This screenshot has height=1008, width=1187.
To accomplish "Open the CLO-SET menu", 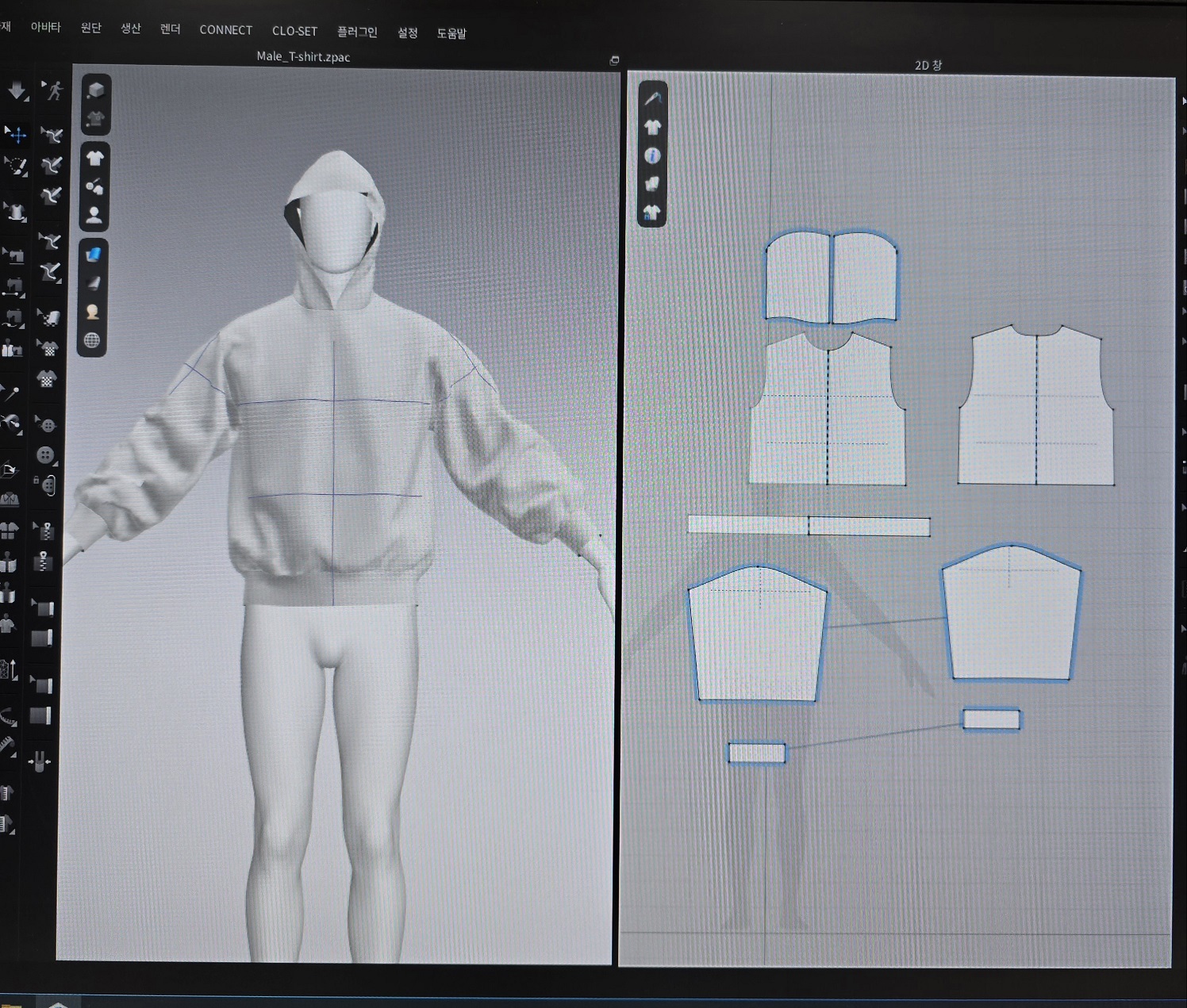I will pyautogui.click(x=294, y=31).
